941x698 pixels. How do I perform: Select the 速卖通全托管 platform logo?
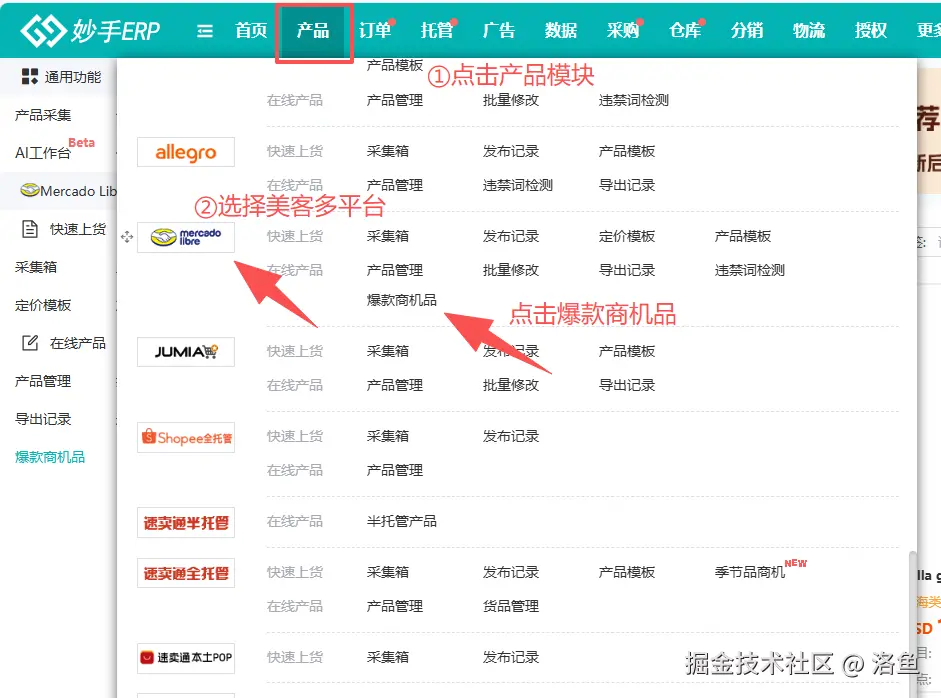[185, 573]
